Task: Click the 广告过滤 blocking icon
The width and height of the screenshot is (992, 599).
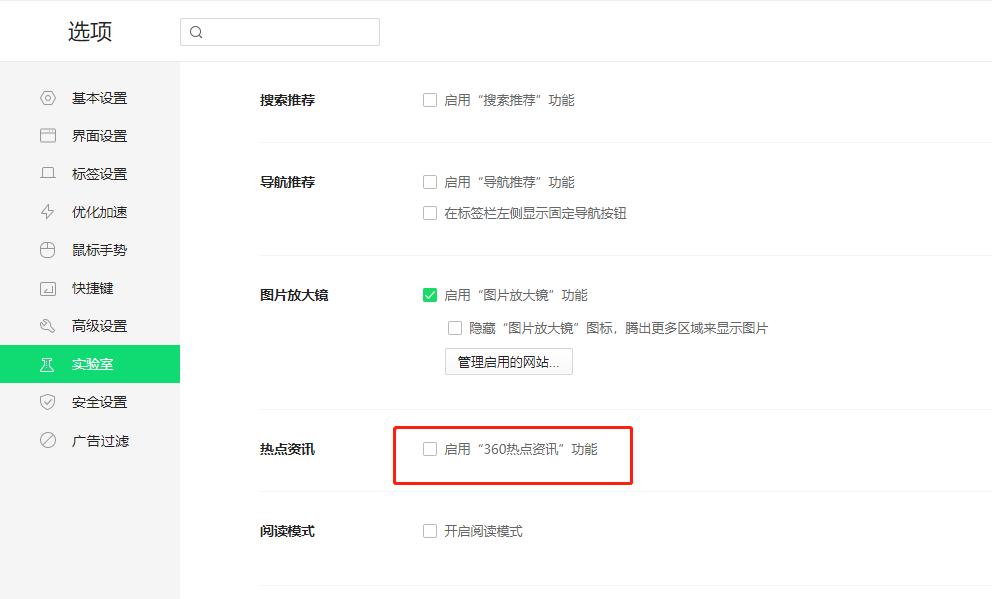Action: click(x=47, y=439)
